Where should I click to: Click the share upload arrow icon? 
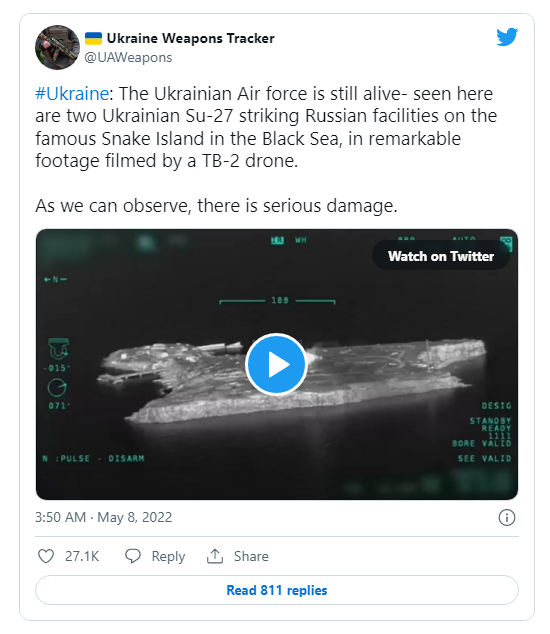click(x=215, y=556)
